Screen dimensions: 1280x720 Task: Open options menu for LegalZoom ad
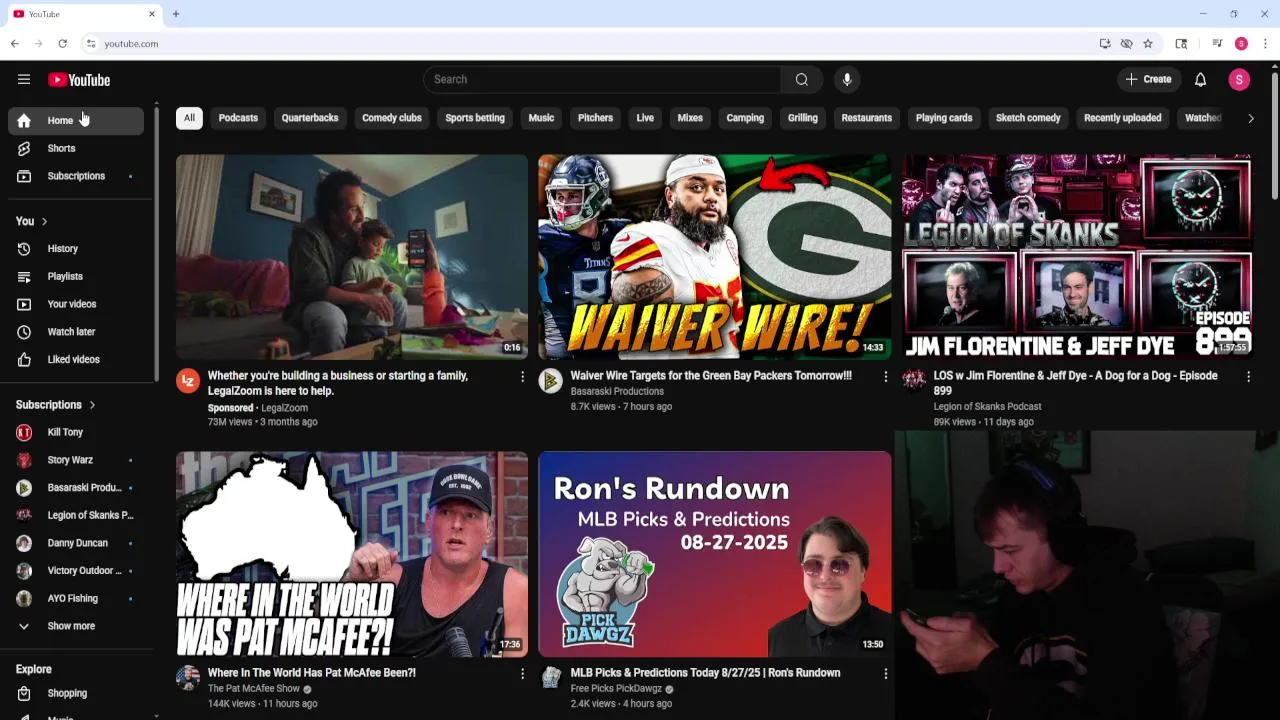[x=522, y=377]
